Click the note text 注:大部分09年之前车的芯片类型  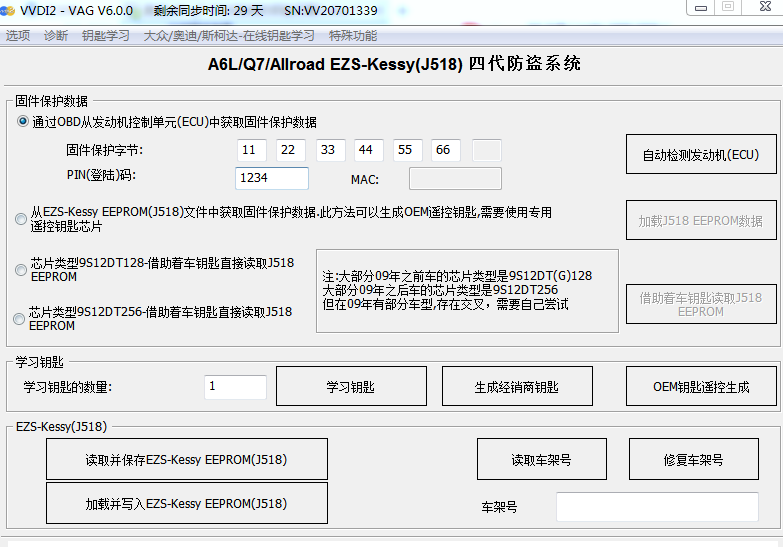coord(457,276)
